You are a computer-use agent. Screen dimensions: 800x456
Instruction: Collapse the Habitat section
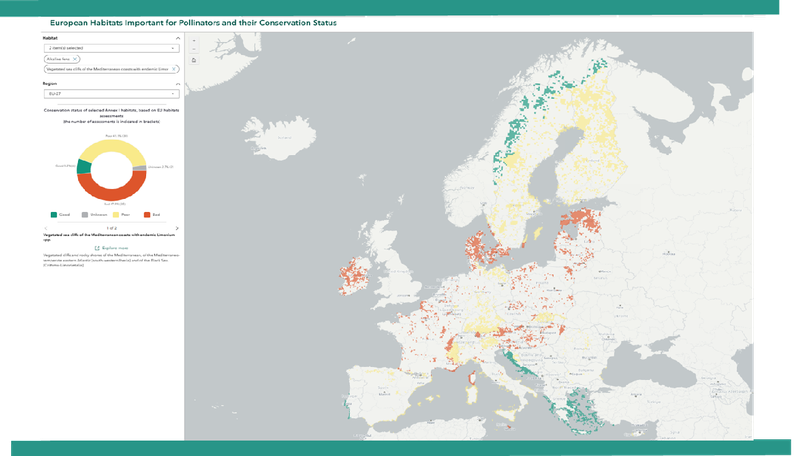coord(177,38)
